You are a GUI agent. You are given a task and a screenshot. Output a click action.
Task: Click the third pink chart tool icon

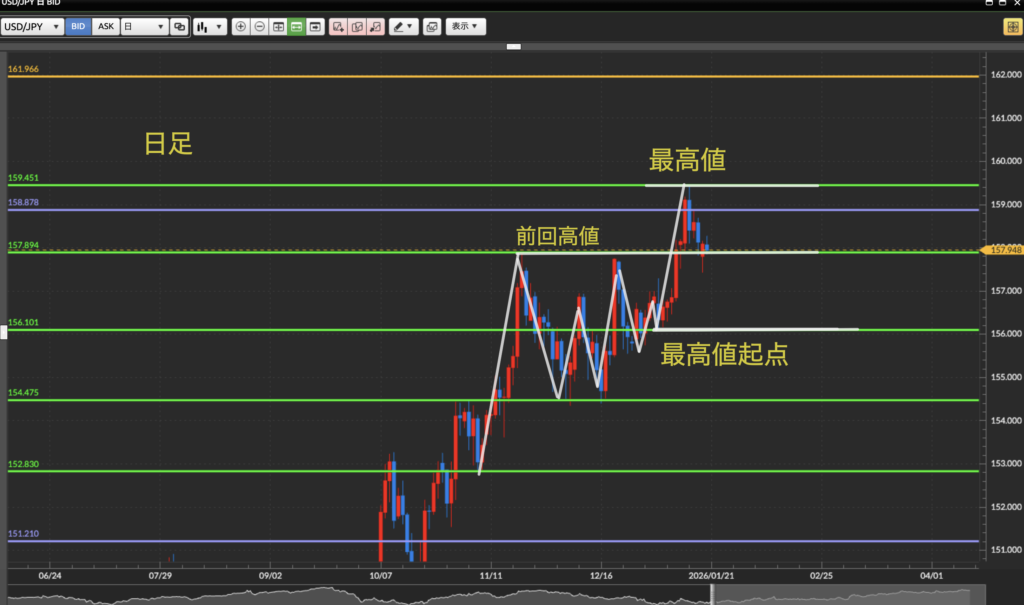point(375,27)
